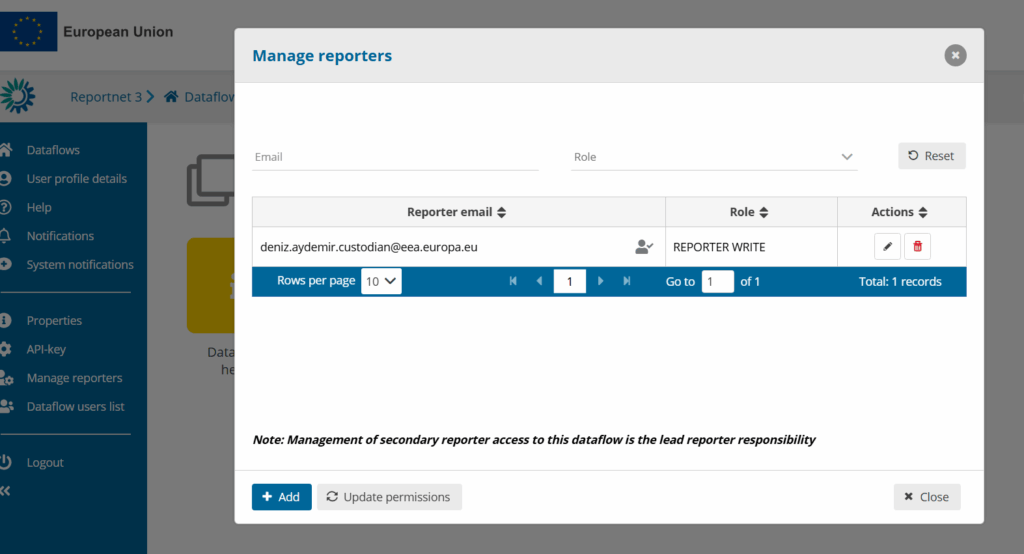Screen dimensions: 1024x554
Task: Go to the previous page arrow
Action: pos(539,282)
